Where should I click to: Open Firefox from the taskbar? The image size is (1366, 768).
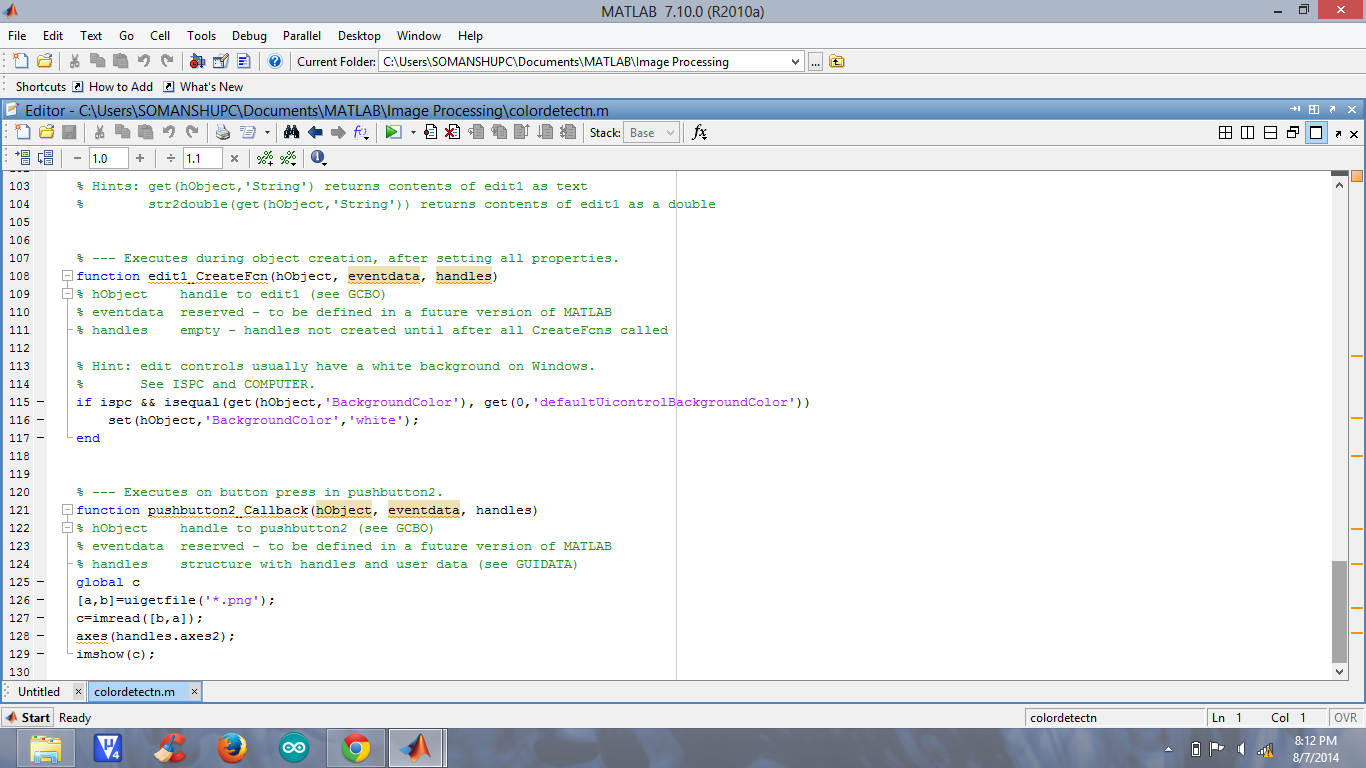[x=232, y=747]
